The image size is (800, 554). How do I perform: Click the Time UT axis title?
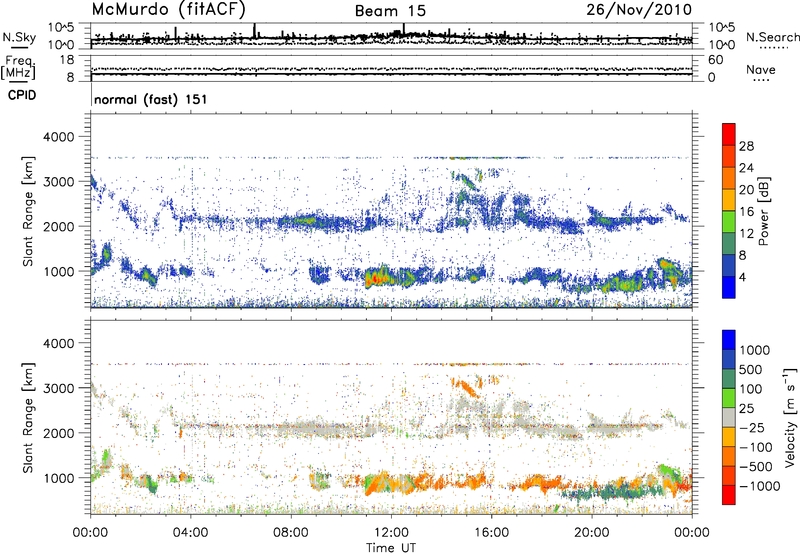click(x=391, y=548)
